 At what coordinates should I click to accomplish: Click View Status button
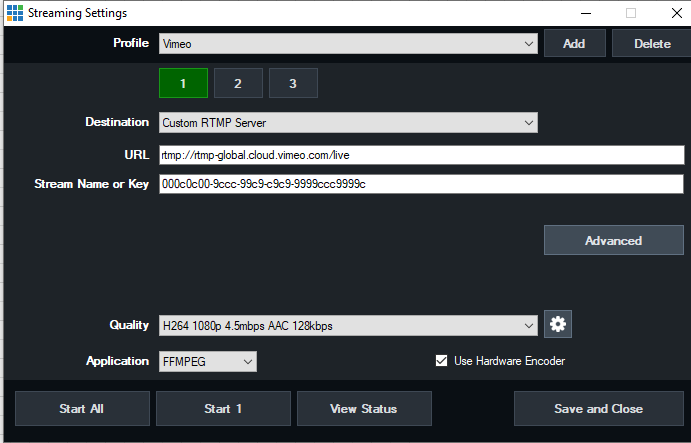362,408
